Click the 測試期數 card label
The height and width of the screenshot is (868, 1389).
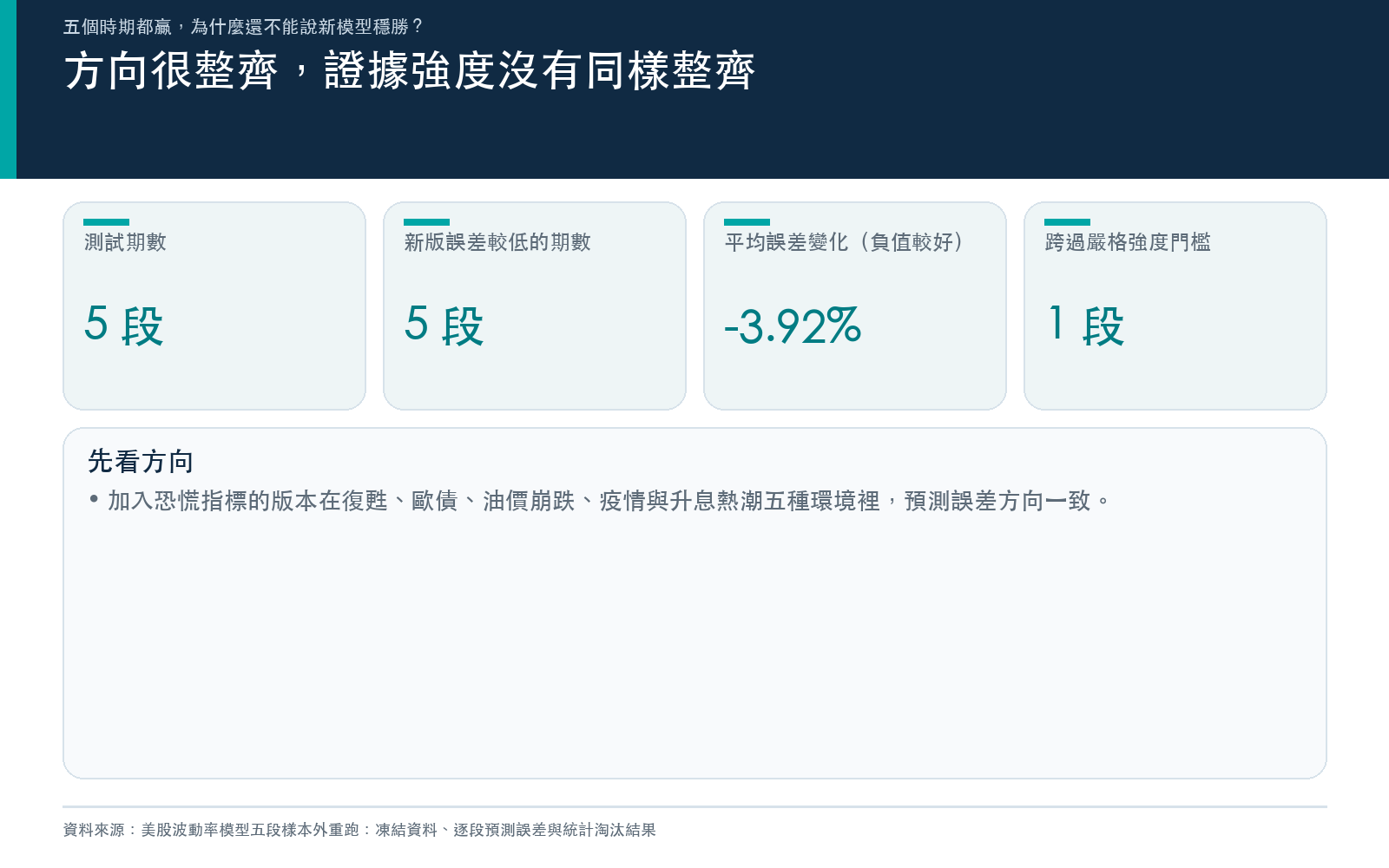tap(125, 242)
